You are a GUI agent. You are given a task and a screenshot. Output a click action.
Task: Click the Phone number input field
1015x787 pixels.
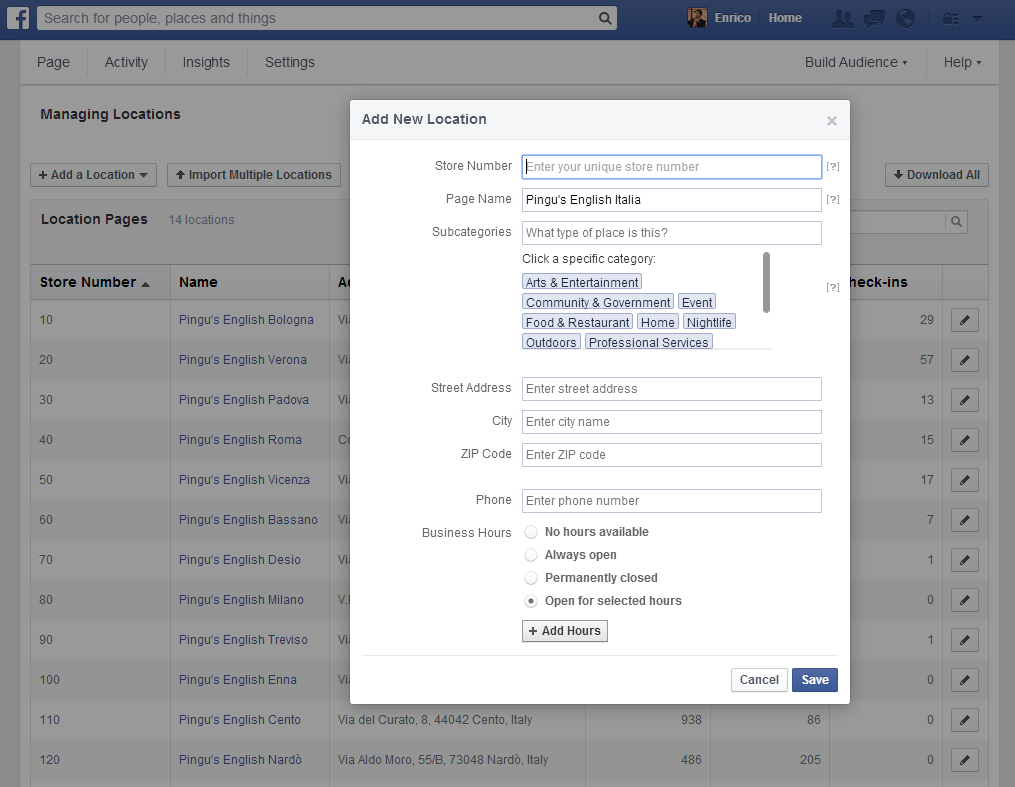(x=672, y=501)
